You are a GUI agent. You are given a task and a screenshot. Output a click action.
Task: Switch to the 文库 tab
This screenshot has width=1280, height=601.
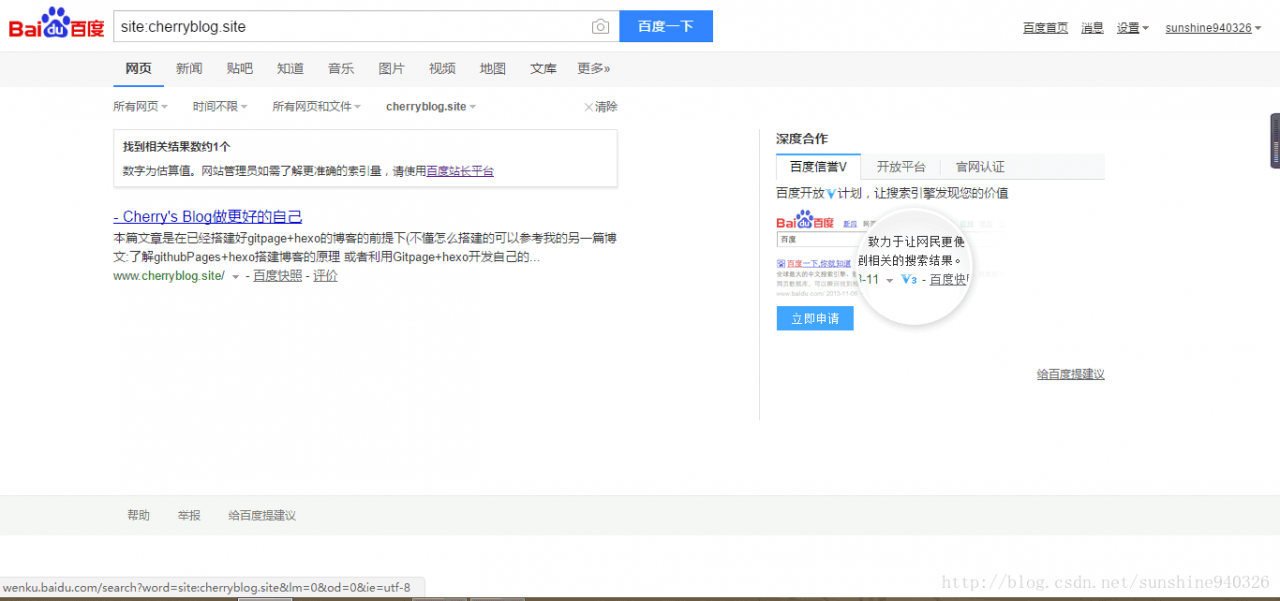544,69
